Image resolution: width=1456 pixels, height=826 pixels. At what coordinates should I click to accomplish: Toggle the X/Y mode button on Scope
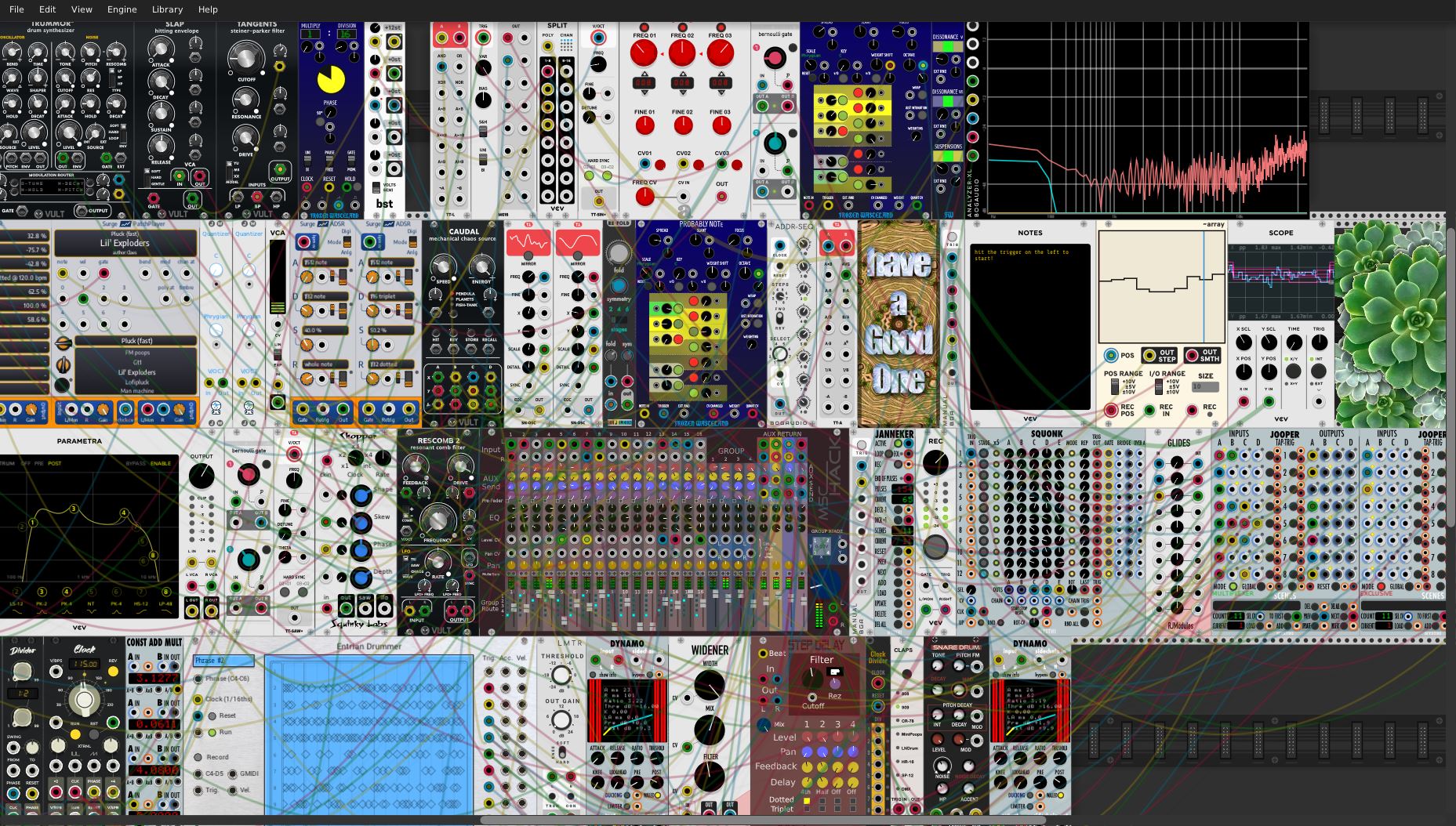(x=1294, y=370)
